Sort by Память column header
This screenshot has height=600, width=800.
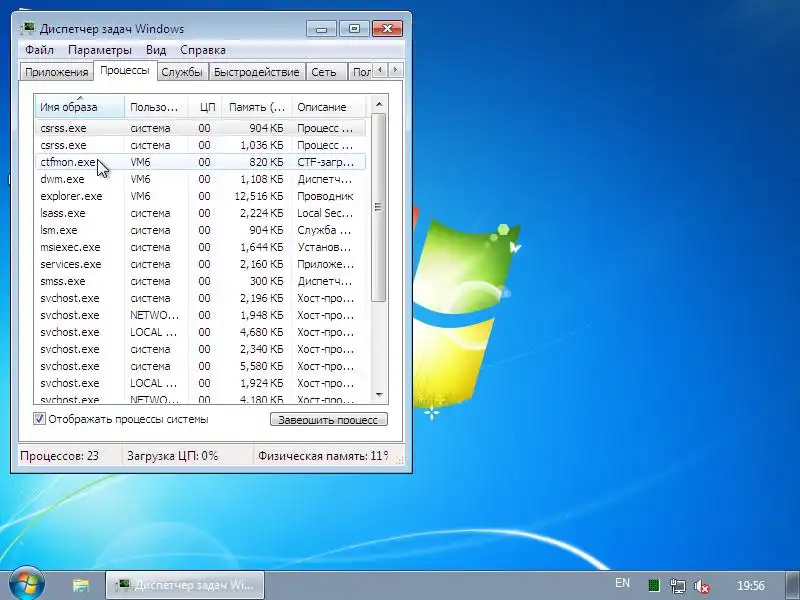click(257, 107)
